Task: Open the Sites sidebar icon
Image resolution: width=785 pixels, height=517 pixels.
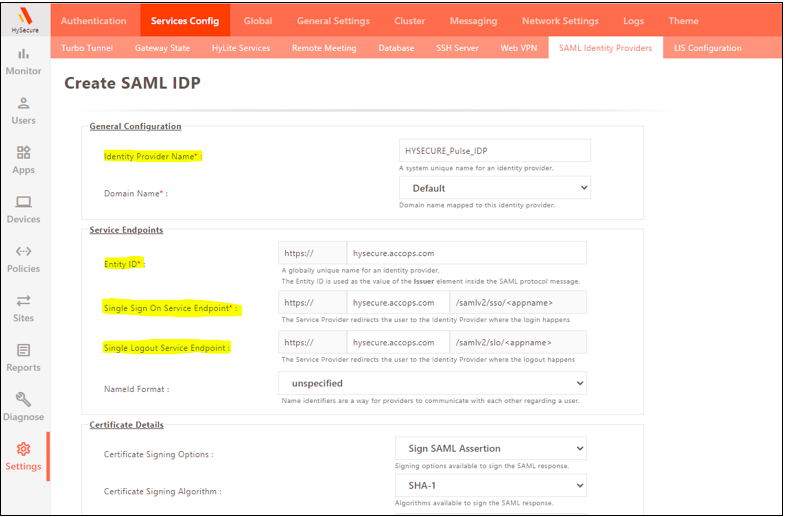Action: click(24, 301)
